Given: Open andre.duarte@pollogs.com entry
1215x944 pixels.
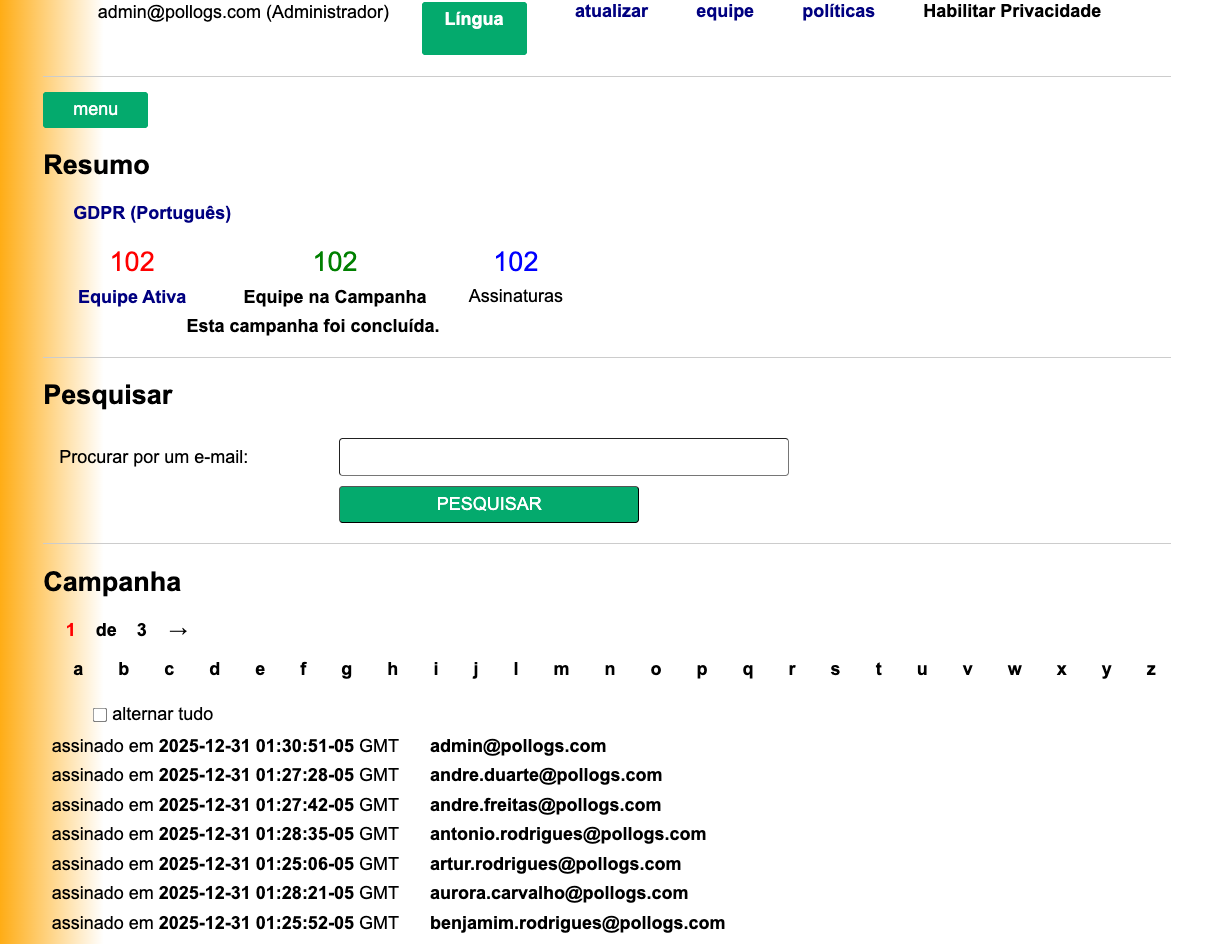Looking at the screenshot, I should pyautogui.click(x=546, y=775).
